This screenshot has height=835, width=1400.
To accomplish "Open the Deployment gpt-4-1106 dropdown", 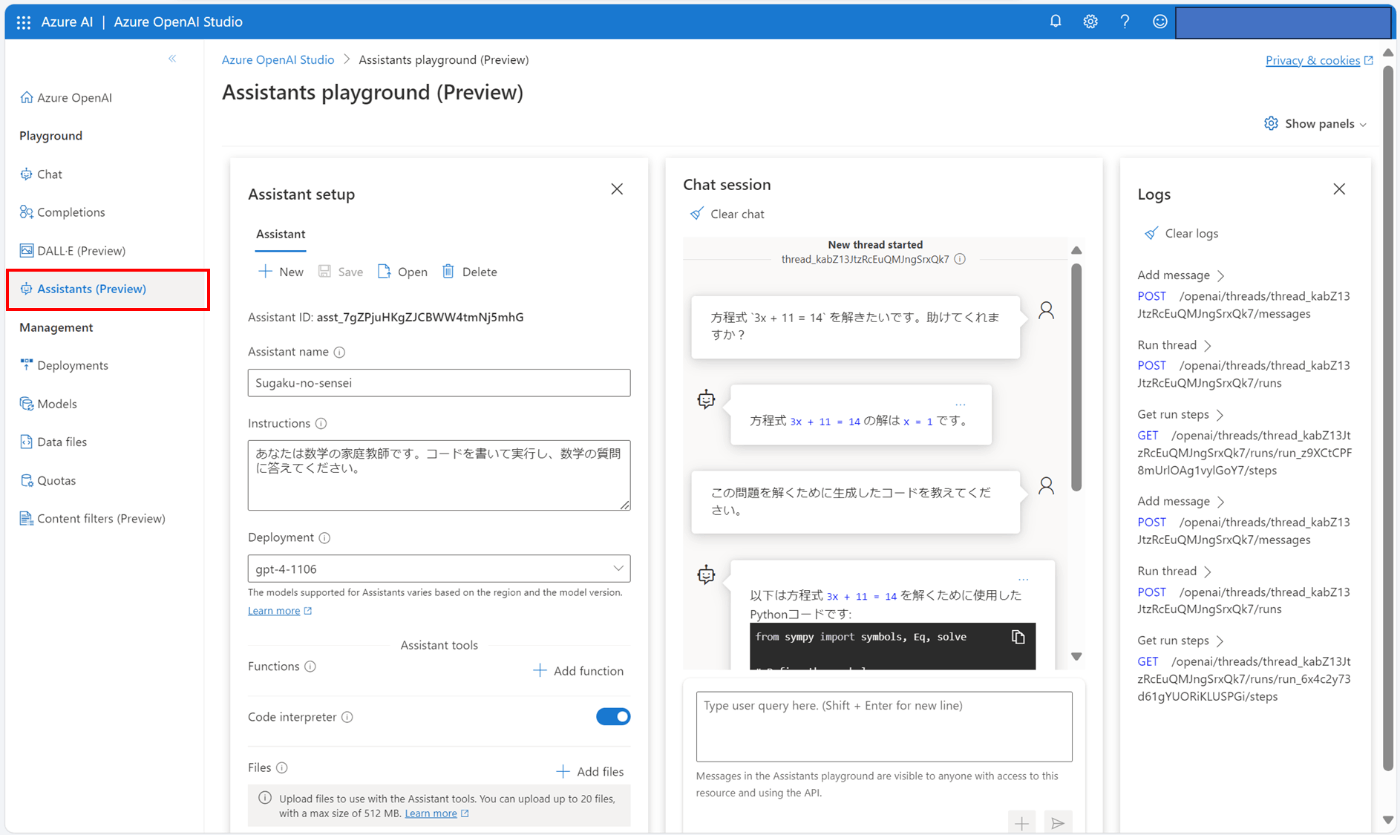I will tap(439, 568).
